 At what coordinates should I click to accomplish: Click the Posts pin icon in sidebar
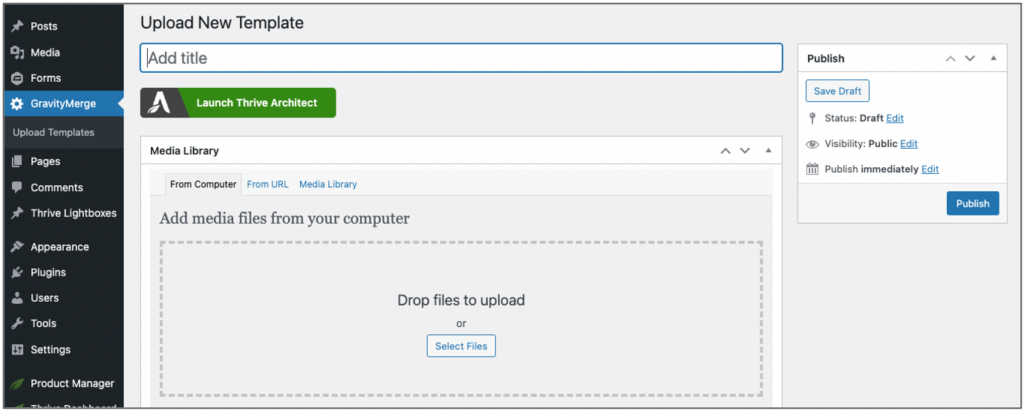[17, 26]
